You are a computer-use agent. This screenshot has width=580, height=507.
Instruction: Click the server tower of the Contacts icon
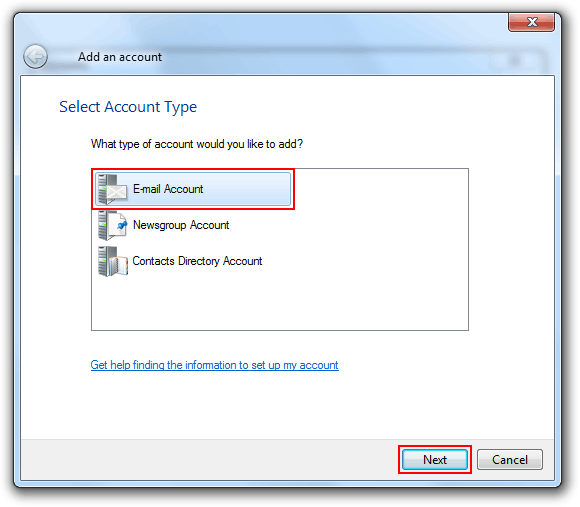coord(103,261)
